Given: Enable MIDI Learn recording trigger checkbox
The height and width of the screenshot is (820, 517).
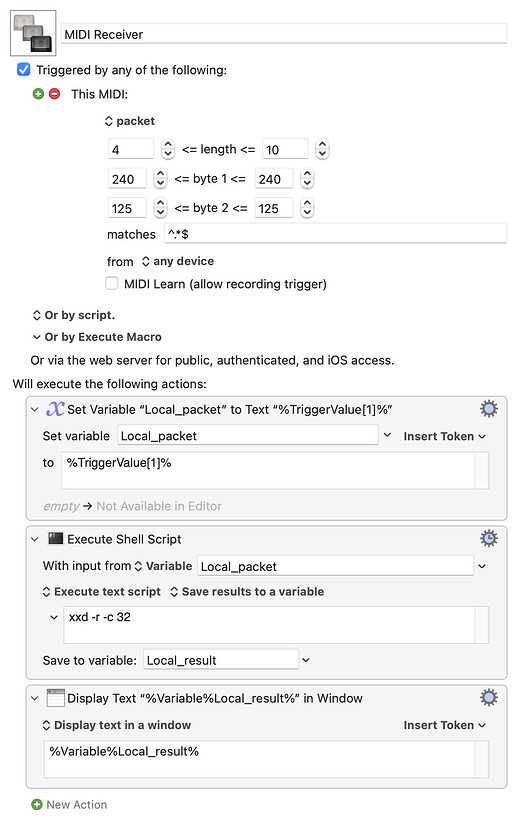Looking at the screenshot, I should (111, 283).
